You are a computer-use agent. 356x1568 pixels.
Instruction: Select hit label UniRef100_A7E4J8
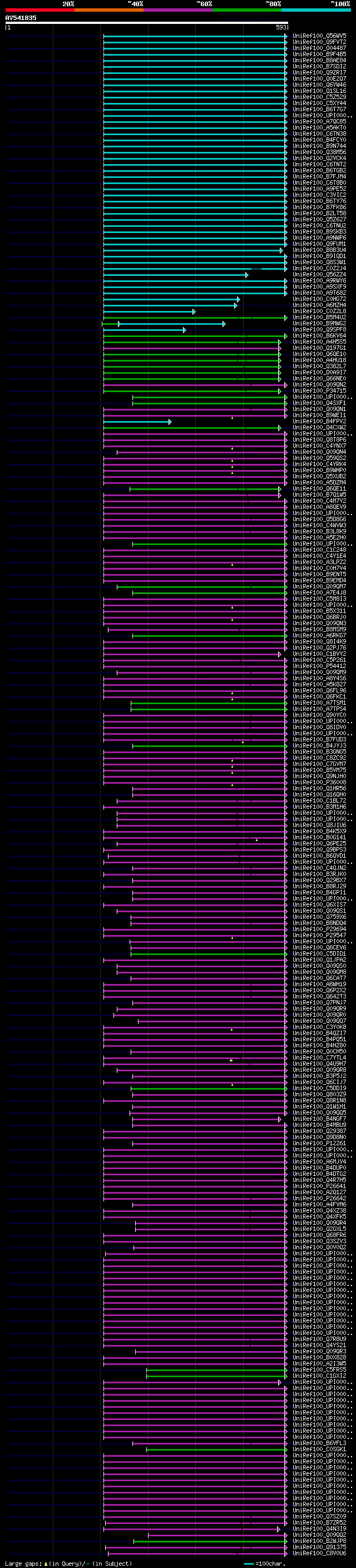[x=319, y=592]
